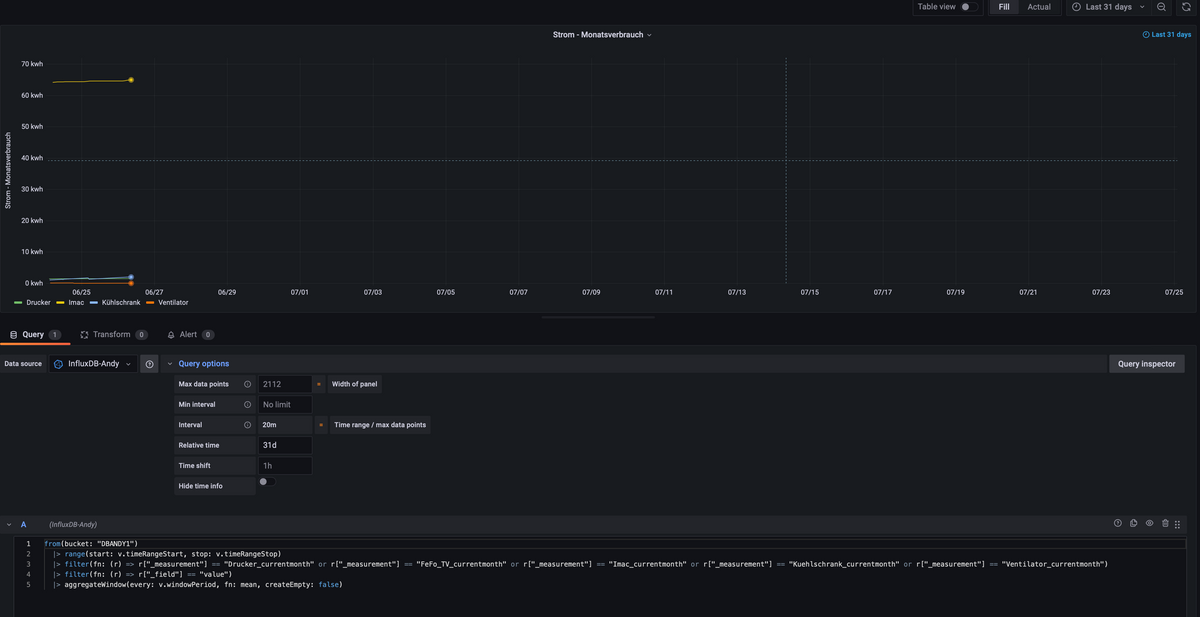Click the data source help icon
Screen dimensions: 1200x617
pyautogui.click(x=149, y=364)
